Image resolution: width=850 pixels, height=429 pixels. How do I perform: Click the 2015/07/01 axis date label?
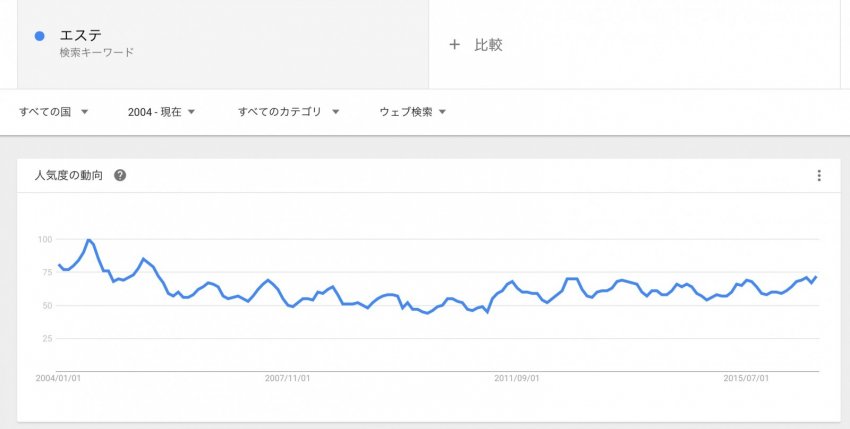(x=746, y=378)
